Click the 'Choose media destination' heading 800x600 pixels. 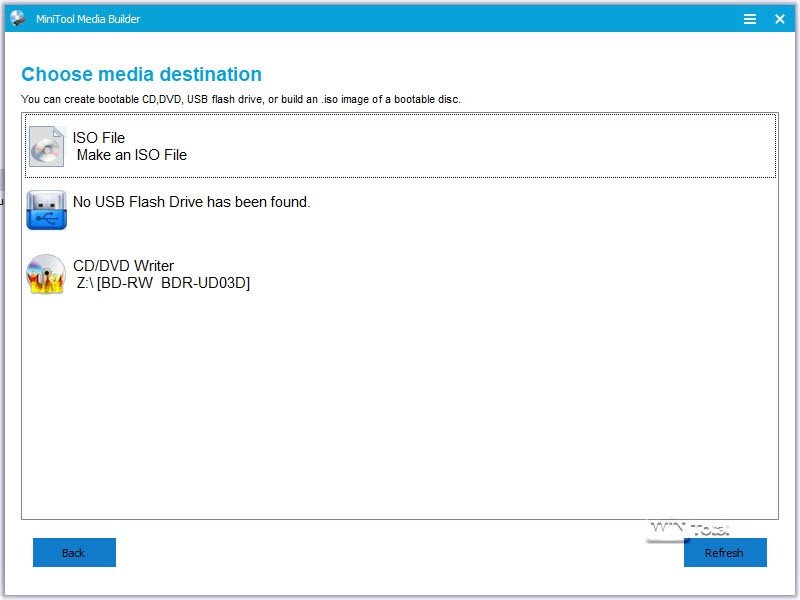[x=142, y=74]
